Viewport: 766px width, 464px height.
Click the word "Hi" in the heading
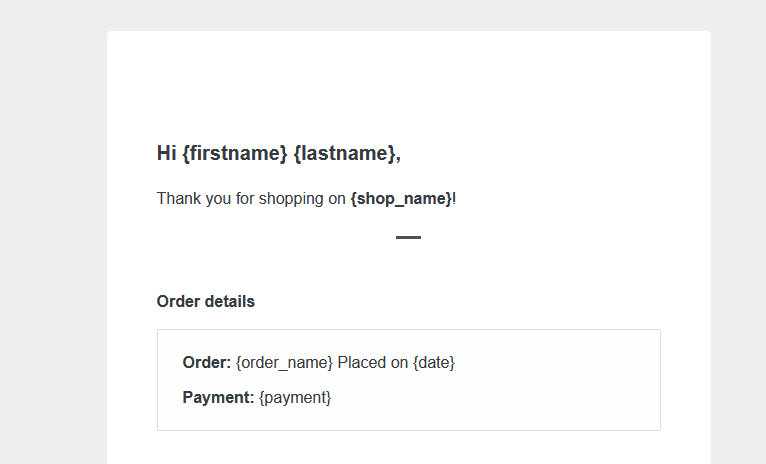pos(167,153)
